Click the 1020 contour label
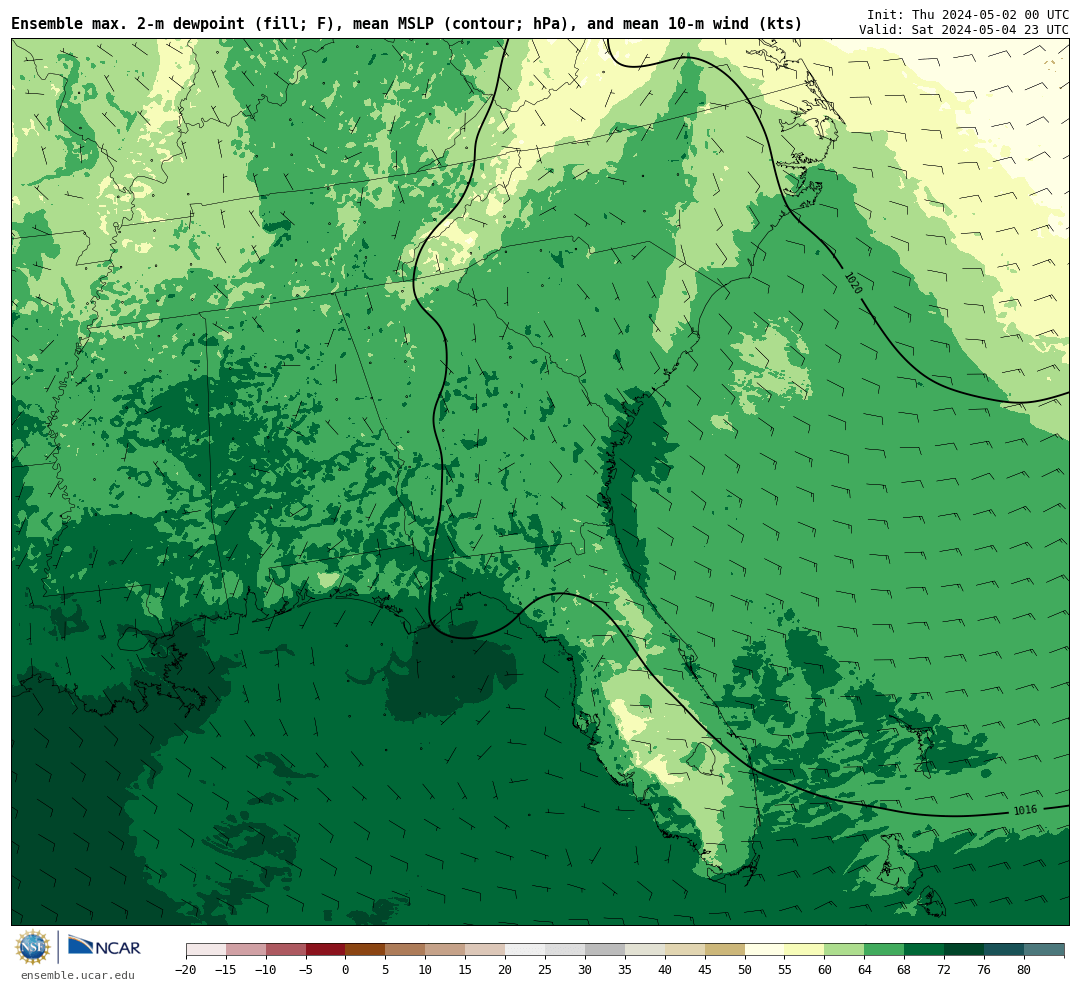Image resolution: width=1080 pixels, height=988 pixels. [x=853, y=282]
